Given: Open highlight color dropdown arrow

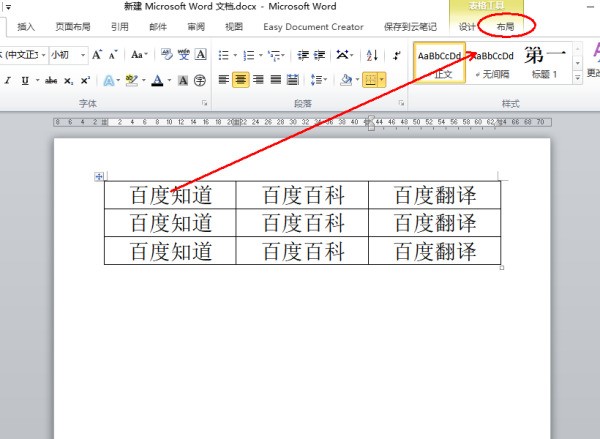Looking at the screenshot, I should coord(144,80).
